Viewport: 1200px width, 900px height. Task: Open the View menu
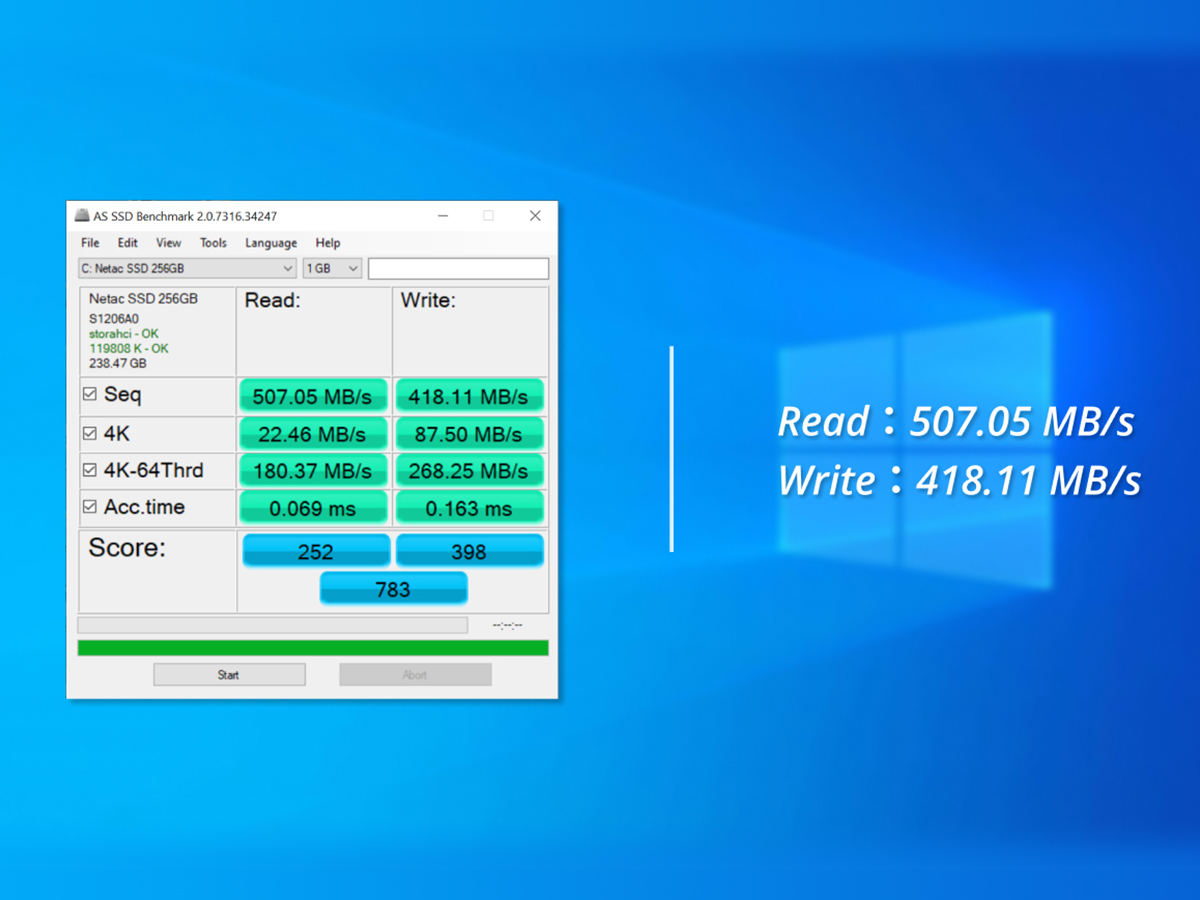click(169, 243)
